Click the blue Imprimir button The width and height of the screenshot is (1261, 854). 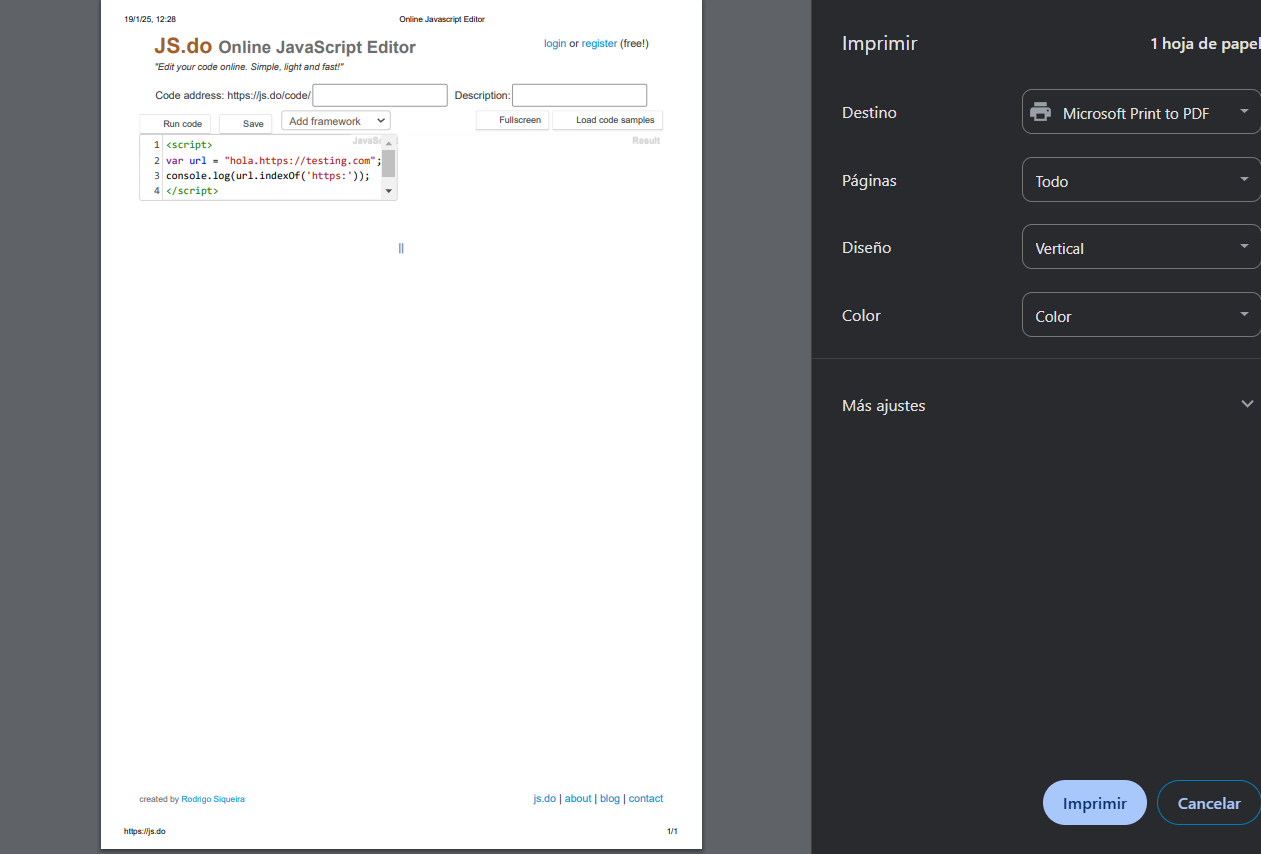point(1094,803)
